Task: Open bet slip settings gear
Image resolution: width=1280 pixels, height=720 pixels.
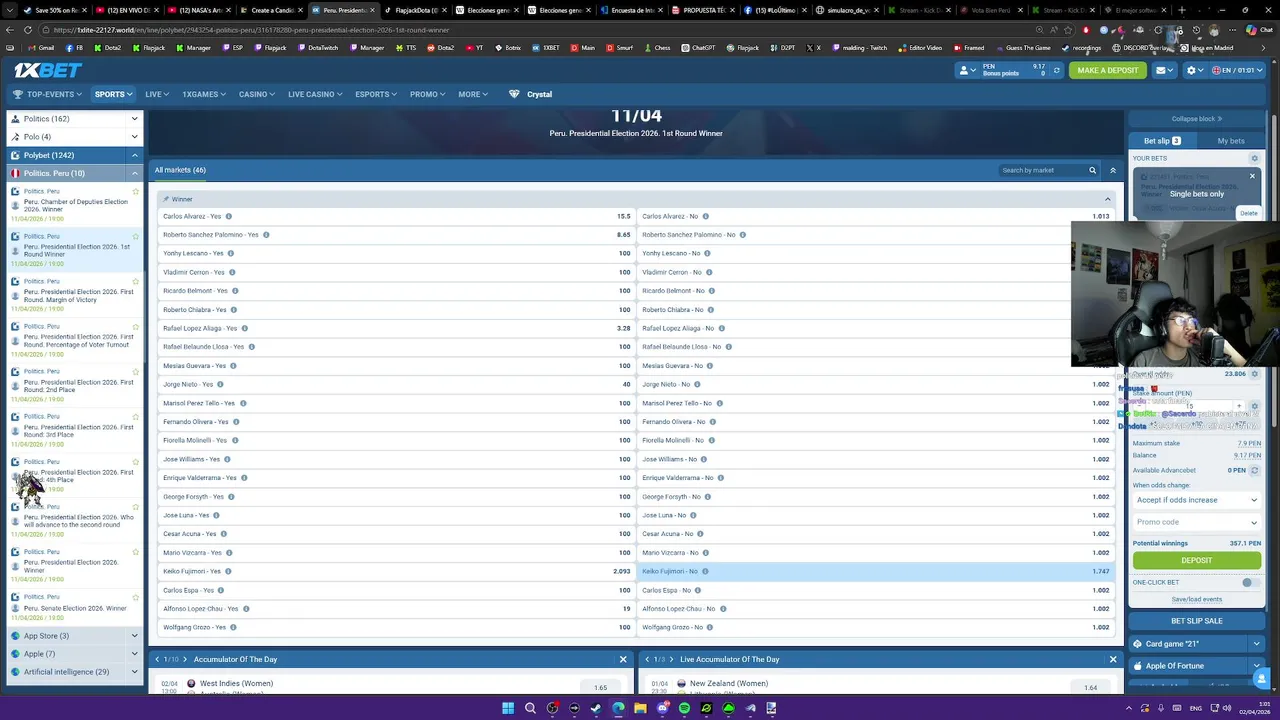Action: pos(1254,158)
